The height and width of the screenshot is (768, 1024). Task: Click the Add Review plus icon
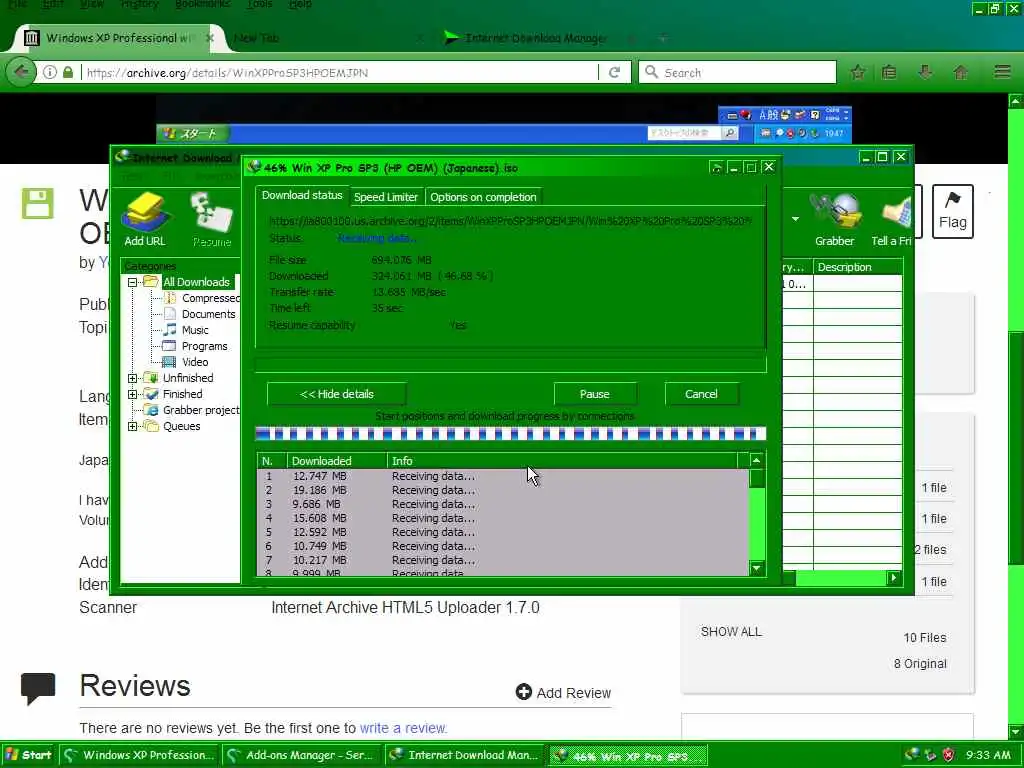tap(524, 692)
